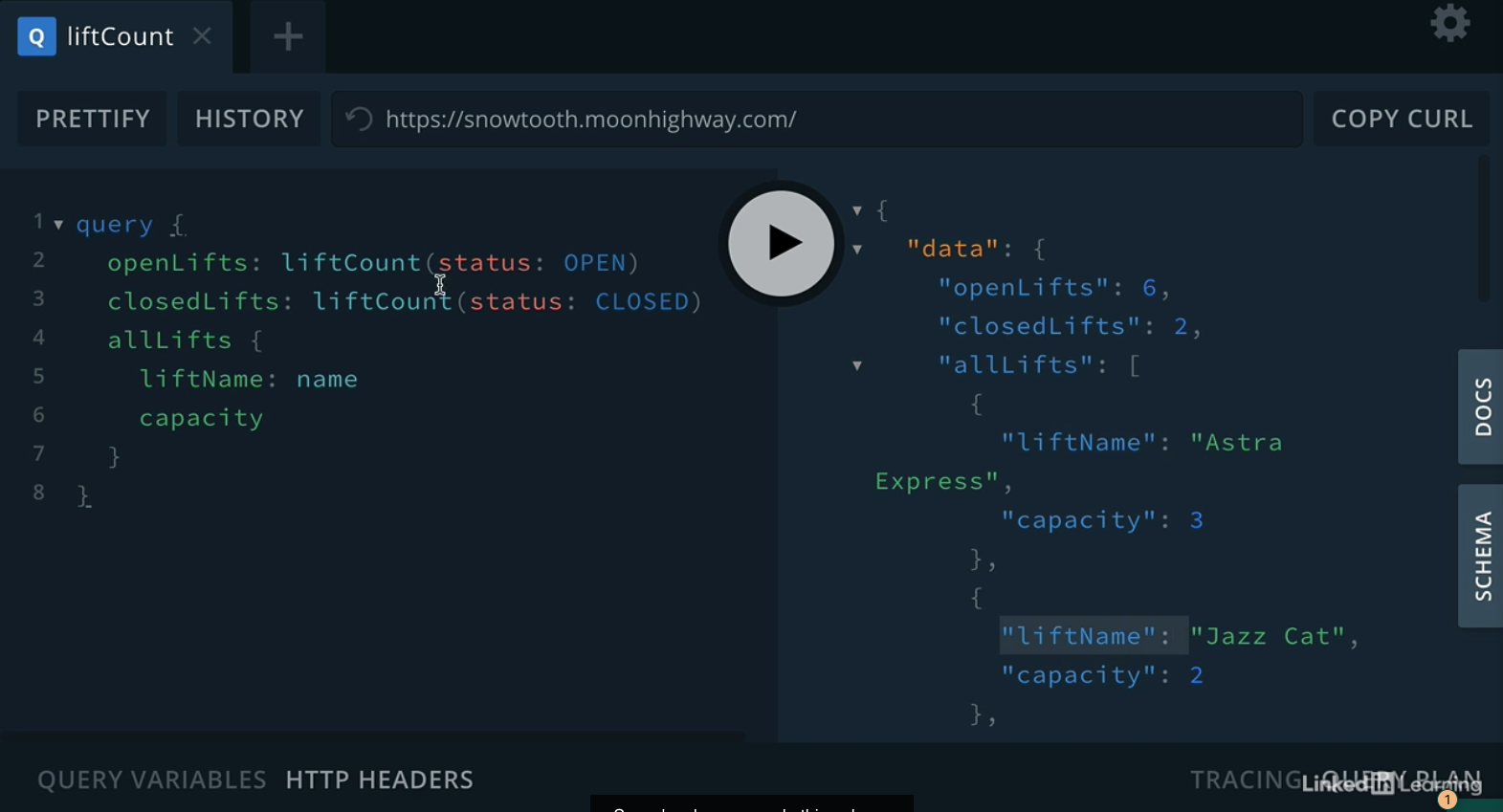Image resolution: width=1503 pixels, height=812 pixels.
Task: Open the QUERY VARIABLES tab
Action: [x=151, y=779]
